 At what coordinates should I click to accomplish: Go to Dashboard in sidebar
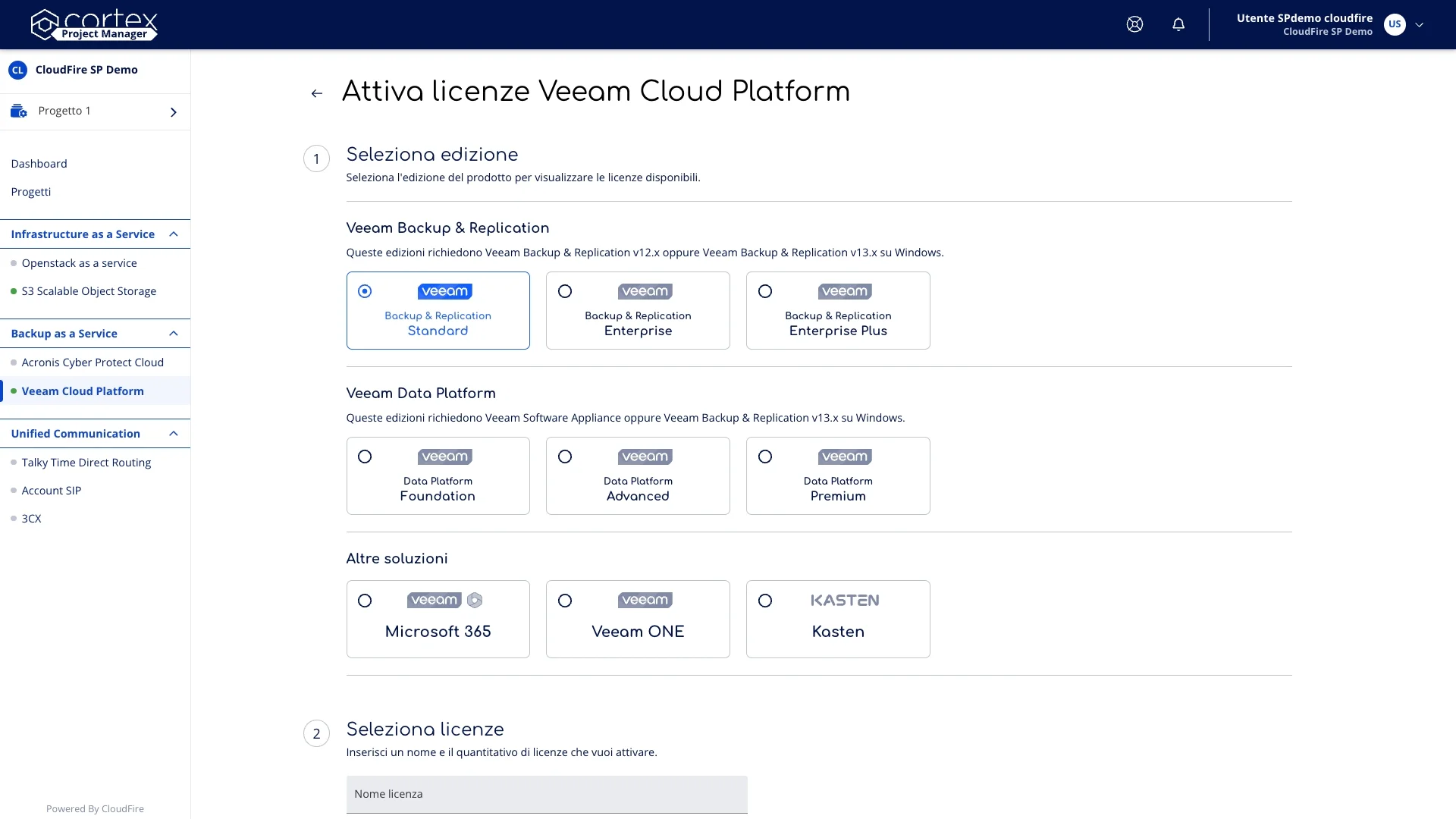pos(39,164)
